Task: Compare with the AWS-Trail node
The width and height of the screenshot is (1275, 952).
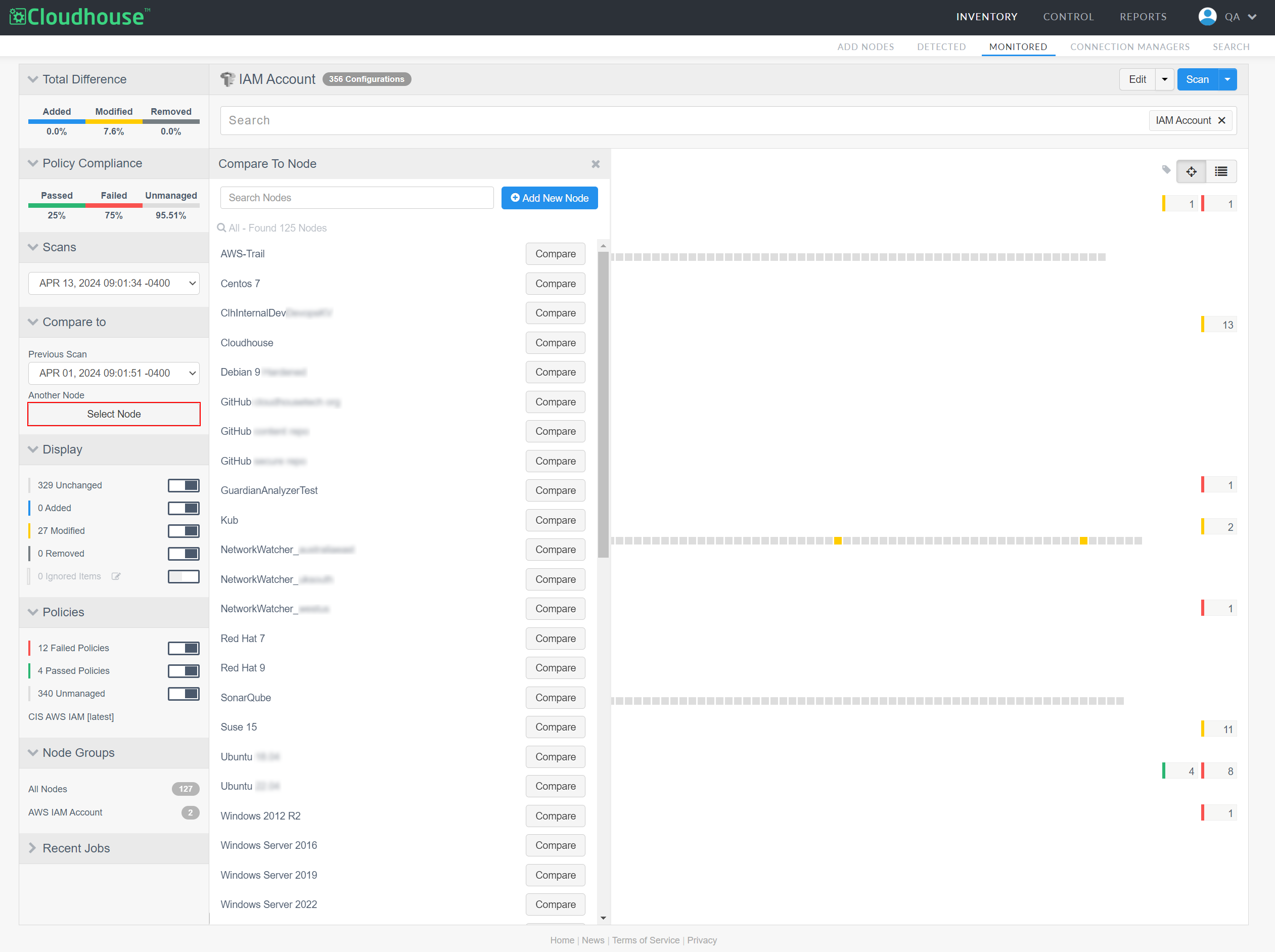Action: click(556, 254)
